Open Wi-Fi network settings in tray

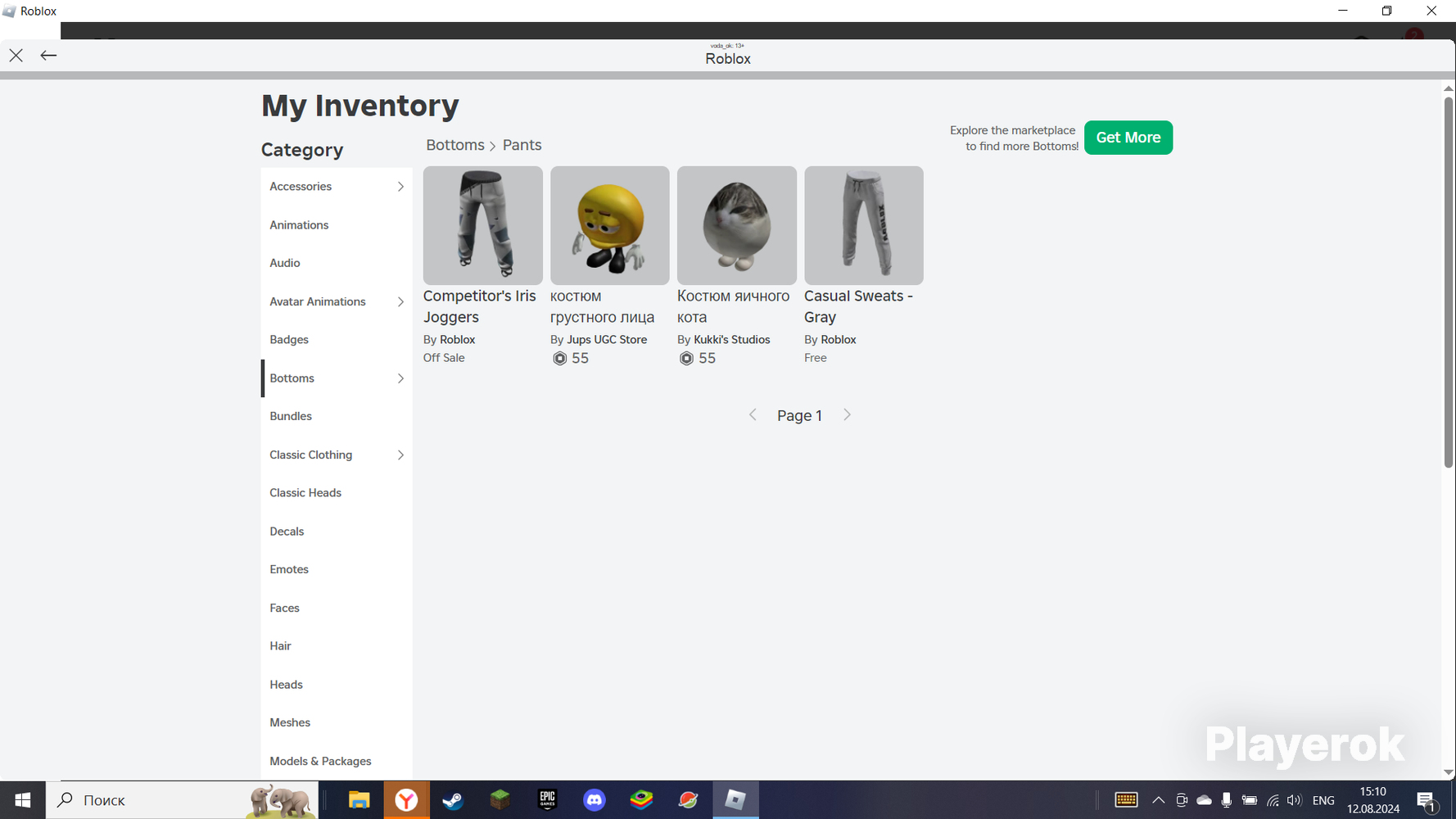(x=1273, y=800)
